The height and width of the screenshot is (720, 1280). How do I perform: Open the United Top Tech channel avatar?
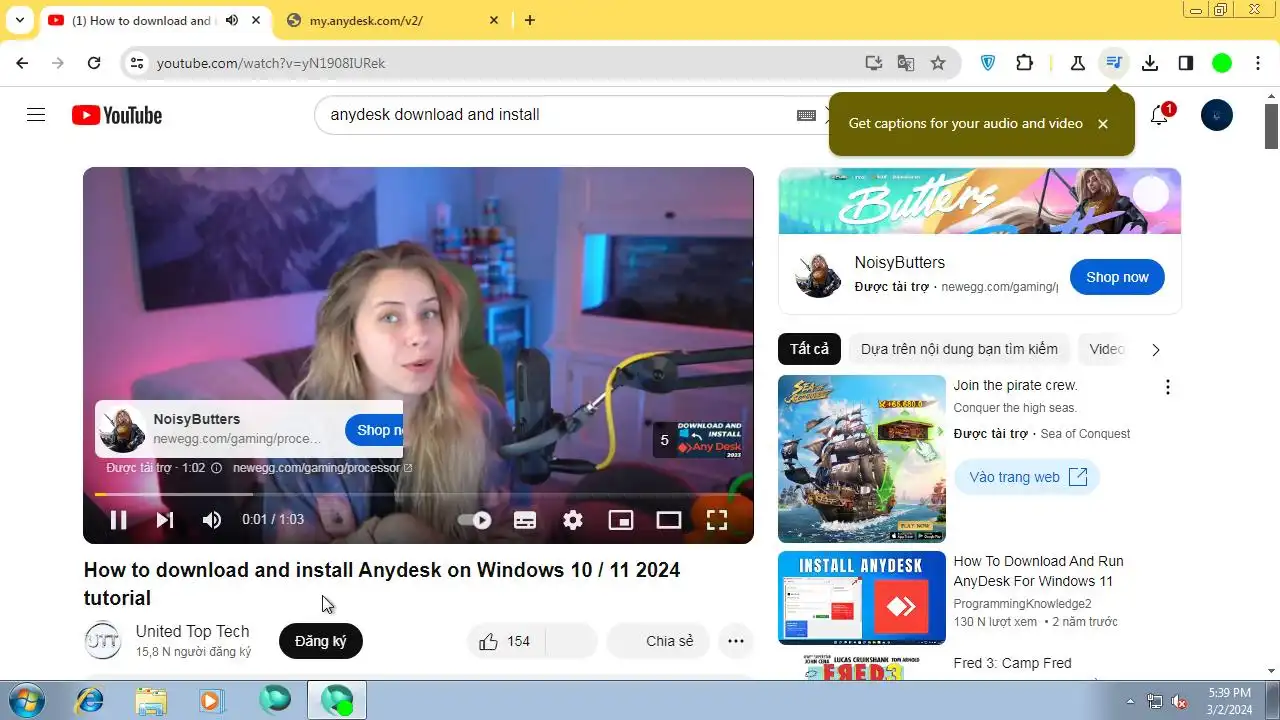103,641
